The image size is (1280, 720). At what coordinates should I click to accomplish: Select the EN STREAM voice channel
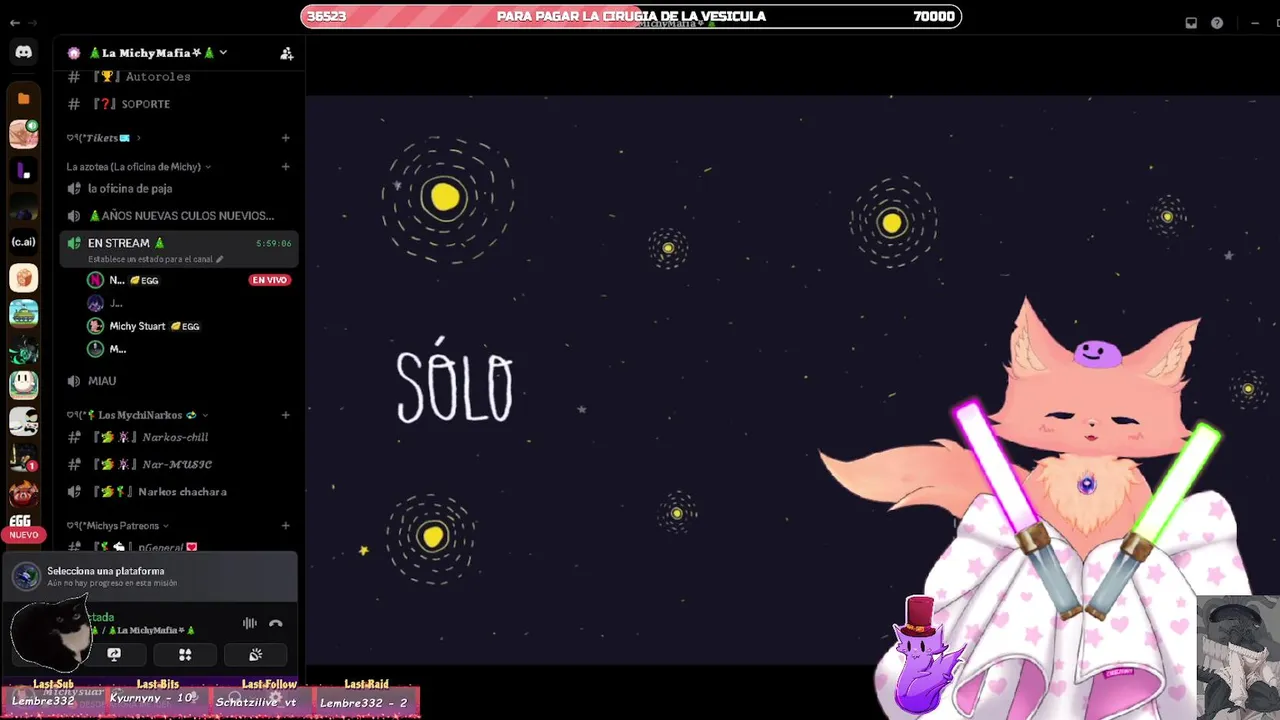(179, 249)
